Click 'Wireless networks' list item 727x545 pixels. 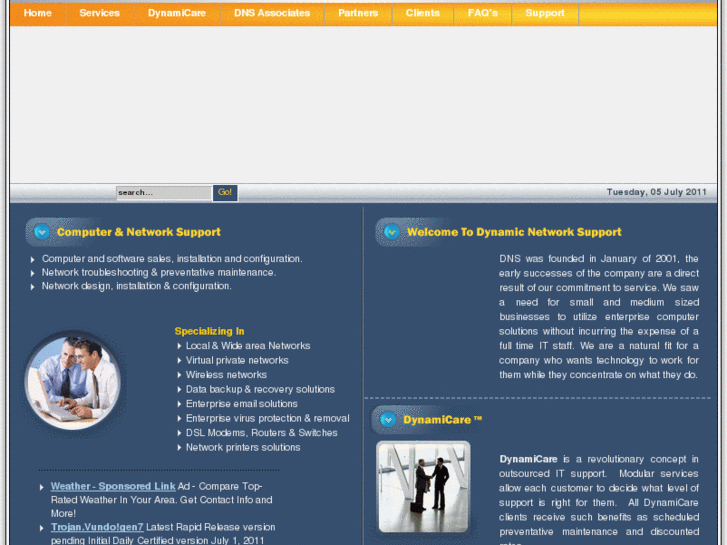226,375
